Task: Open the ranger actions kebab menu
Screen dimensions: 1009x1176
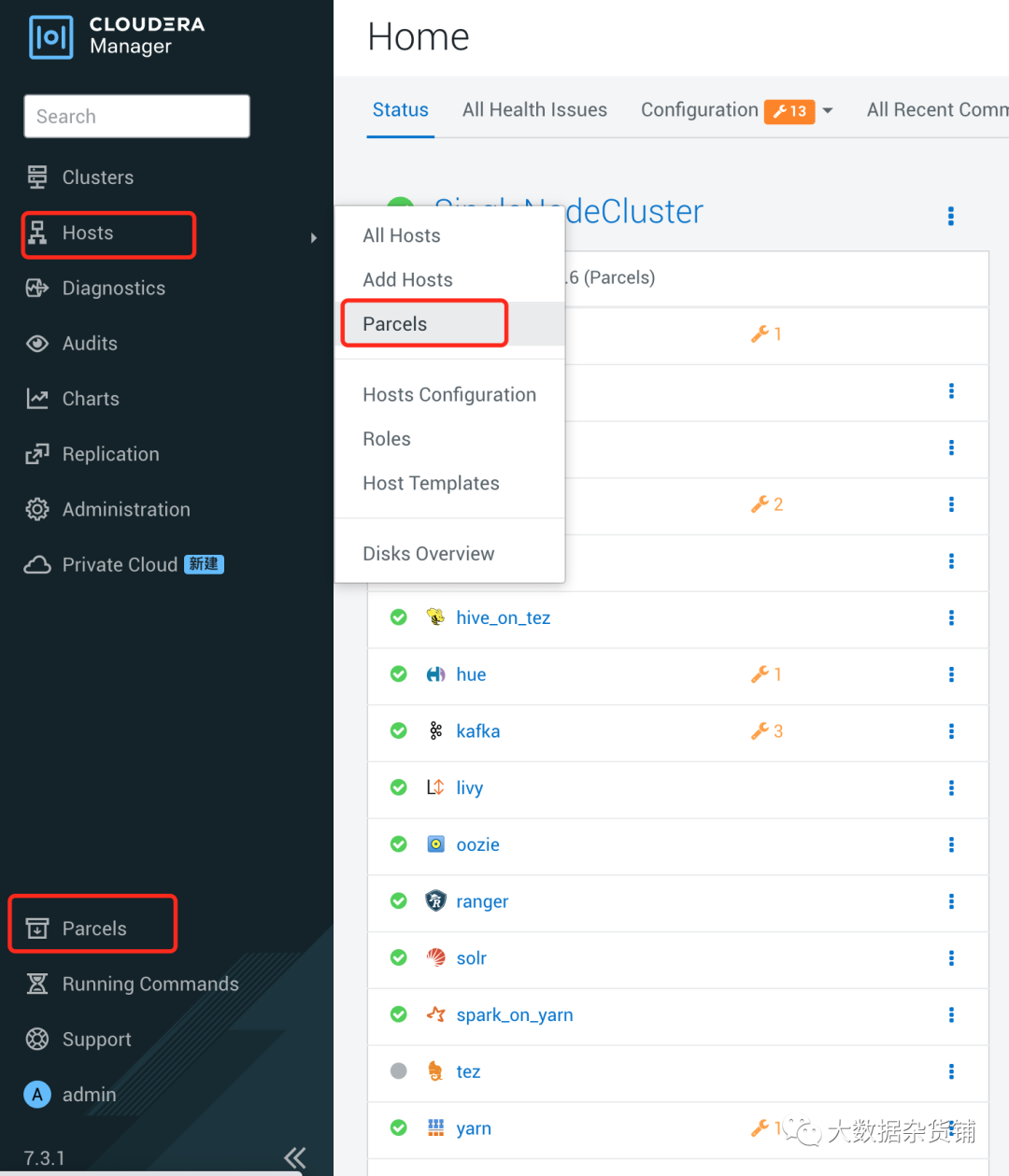Action: point(951,901)
